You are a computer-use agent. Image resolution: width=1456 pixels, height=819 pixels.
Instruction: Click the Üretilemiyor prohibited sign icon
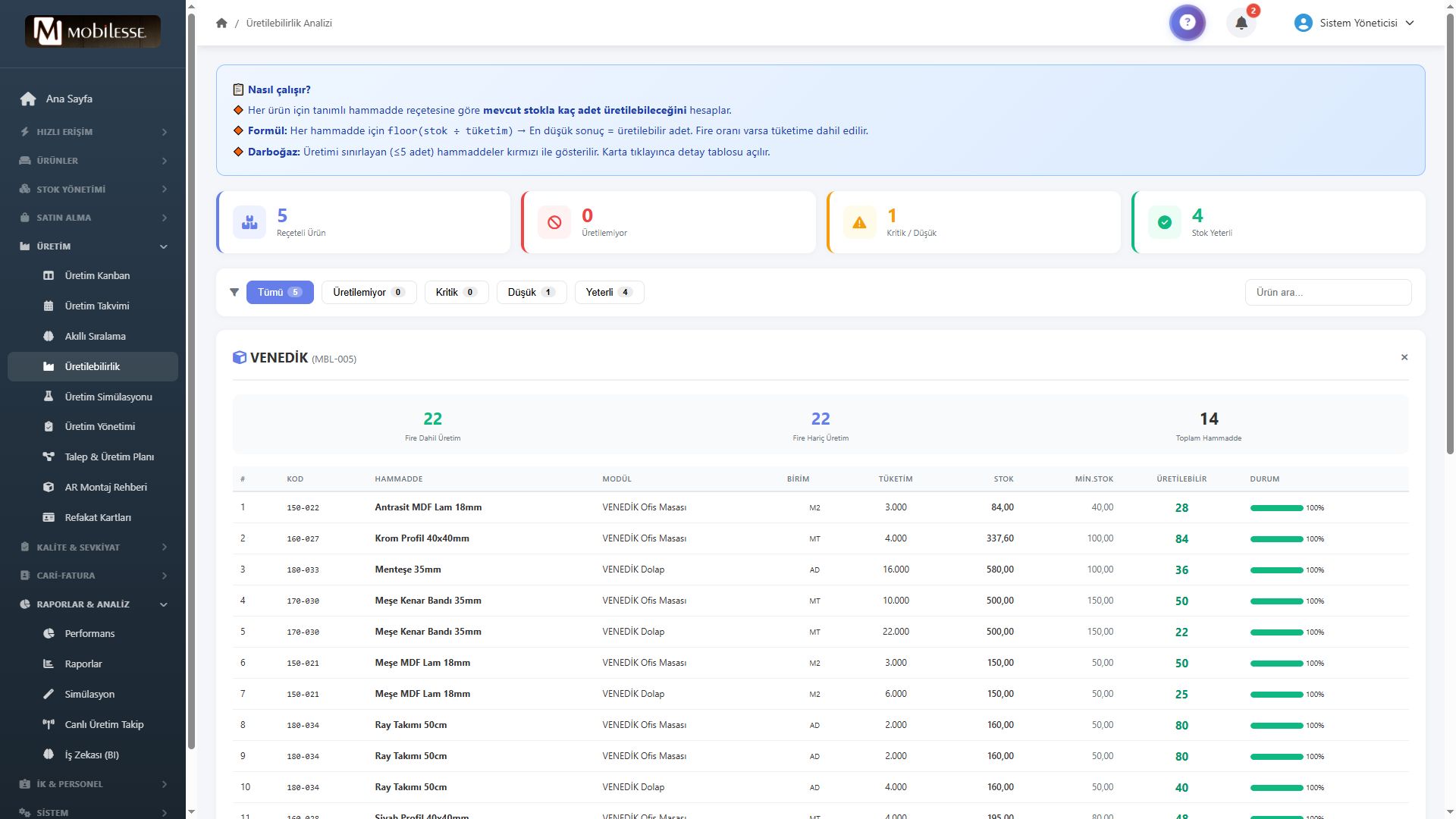tap(554, 222)
